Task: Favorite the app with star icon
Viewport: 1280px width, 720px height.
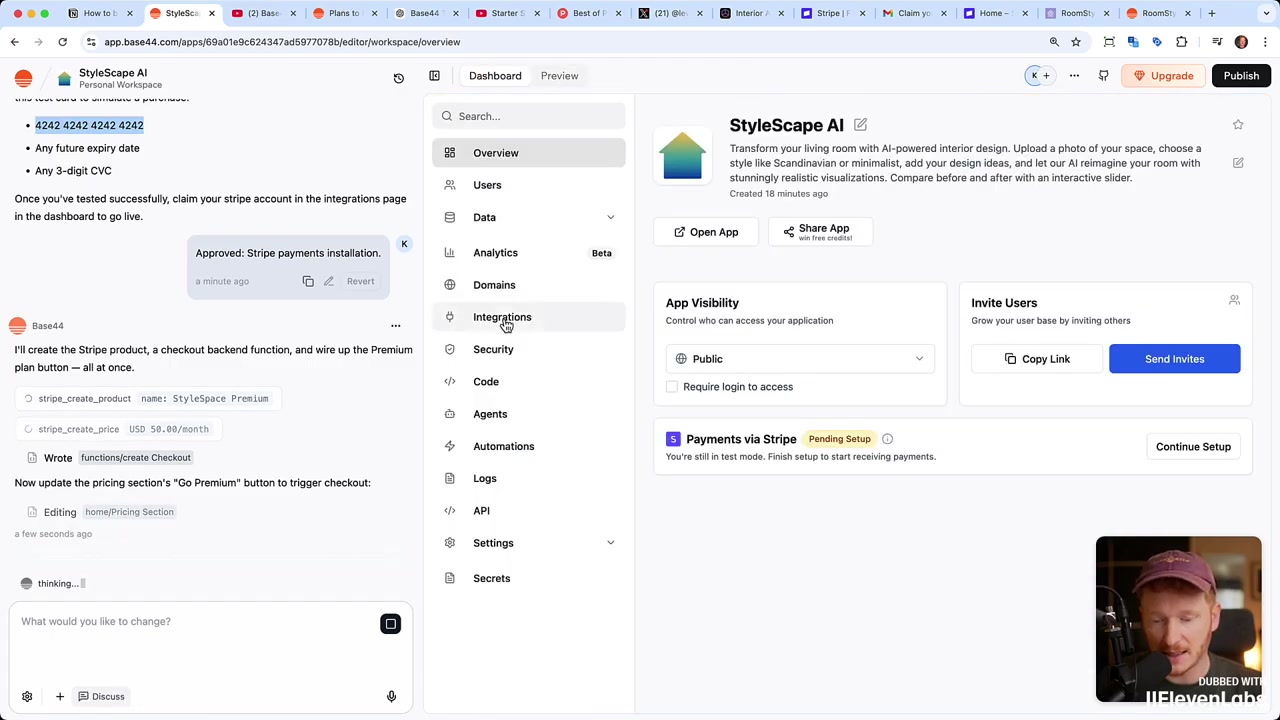Action: click(1238, 125)
